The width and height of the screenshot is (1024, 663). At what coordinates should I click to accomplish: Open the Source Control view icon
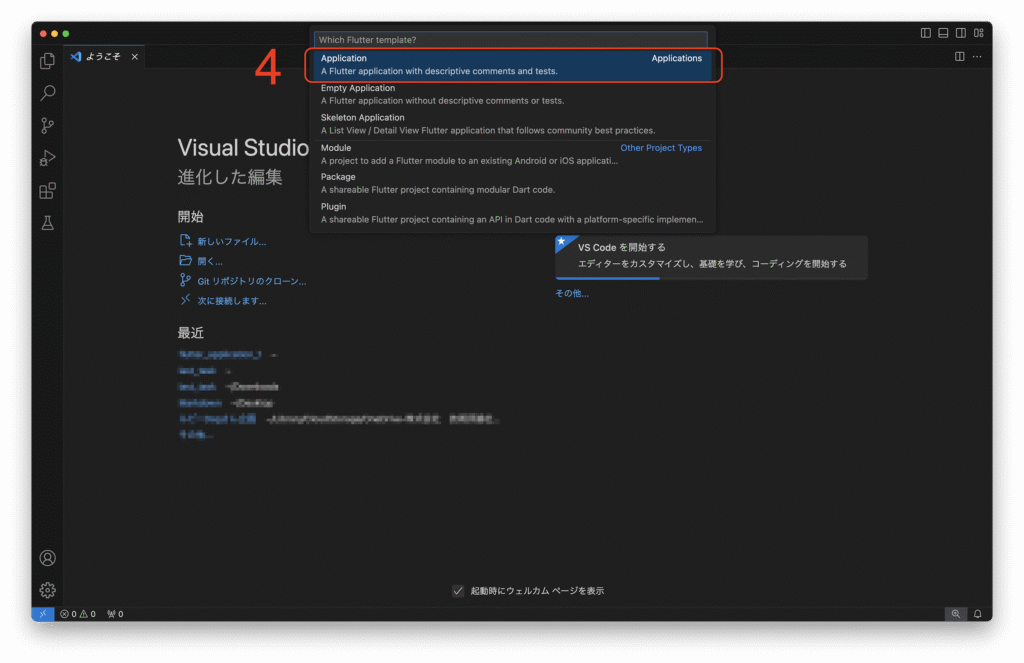click(x=47, y=125)
